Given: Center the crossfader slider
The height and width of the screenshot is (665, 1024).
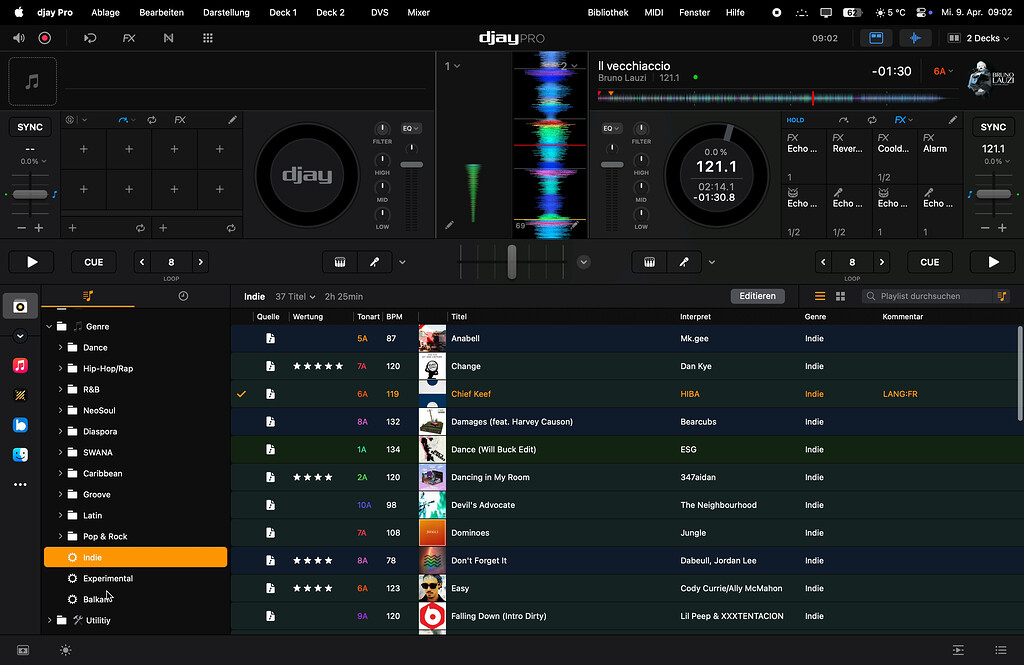Looking at the screenshot, I should (513, 262).
